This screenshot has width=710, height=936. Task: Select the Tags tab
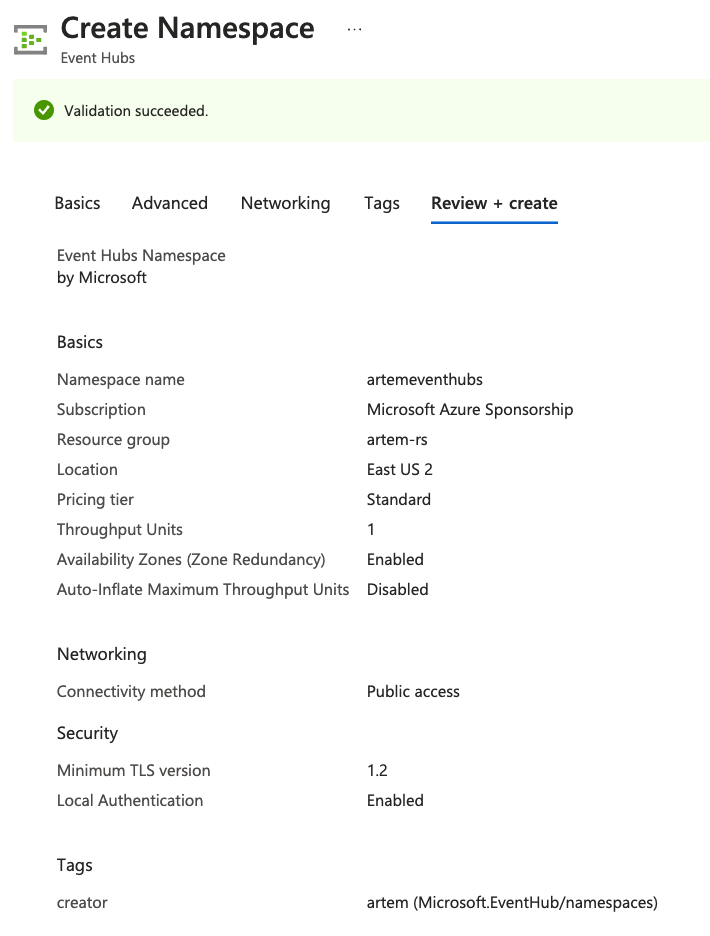(382, 203)
